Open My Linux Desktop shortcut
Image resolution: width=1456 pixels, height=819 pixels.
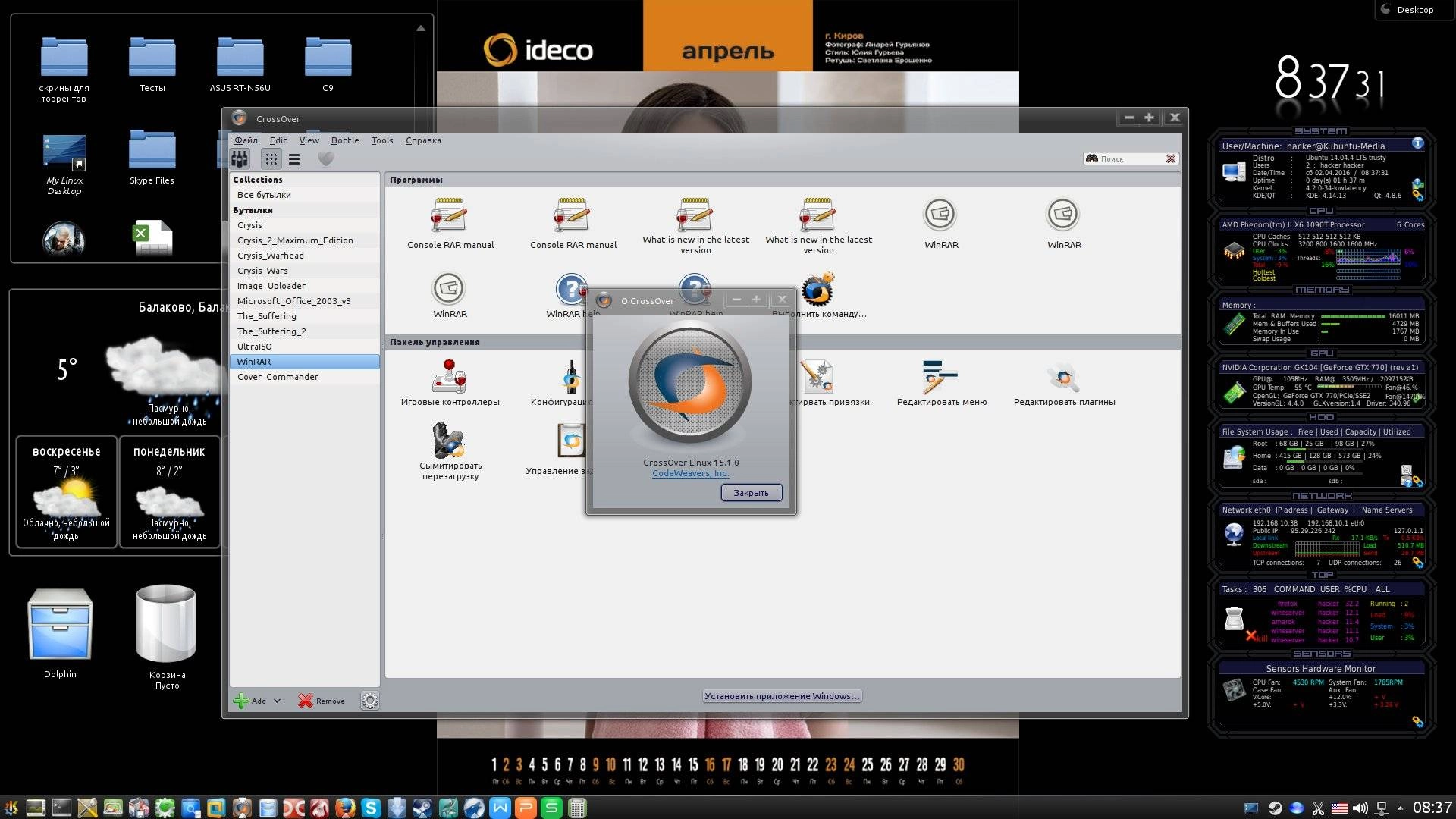[x=64, y=165]
